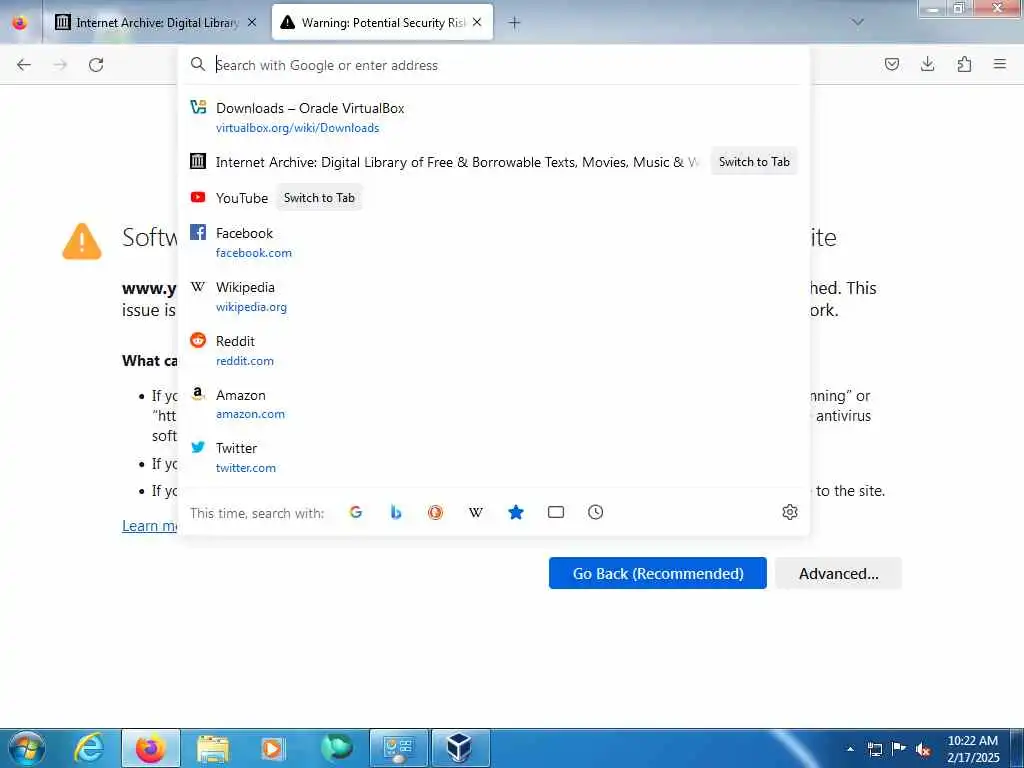Open a new tab with plus button
The image size is (1024, 768).
(x=515, y=23)
